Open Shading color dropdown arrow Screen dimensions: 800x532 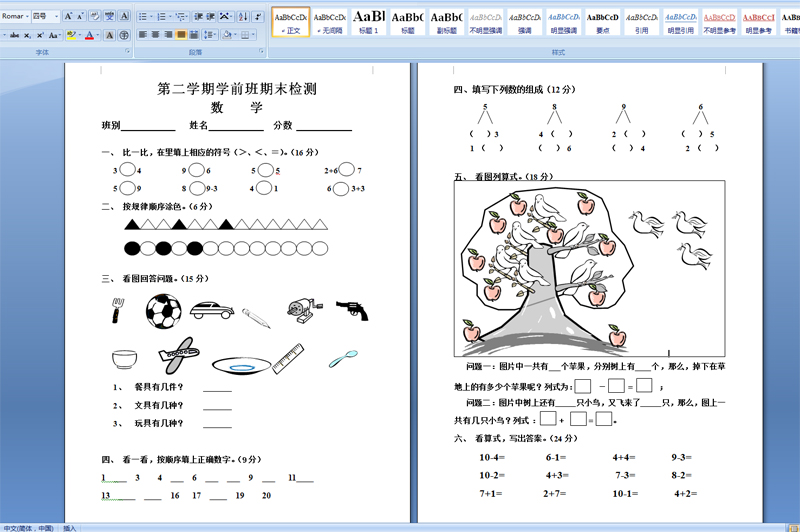[x=235, y=35]
